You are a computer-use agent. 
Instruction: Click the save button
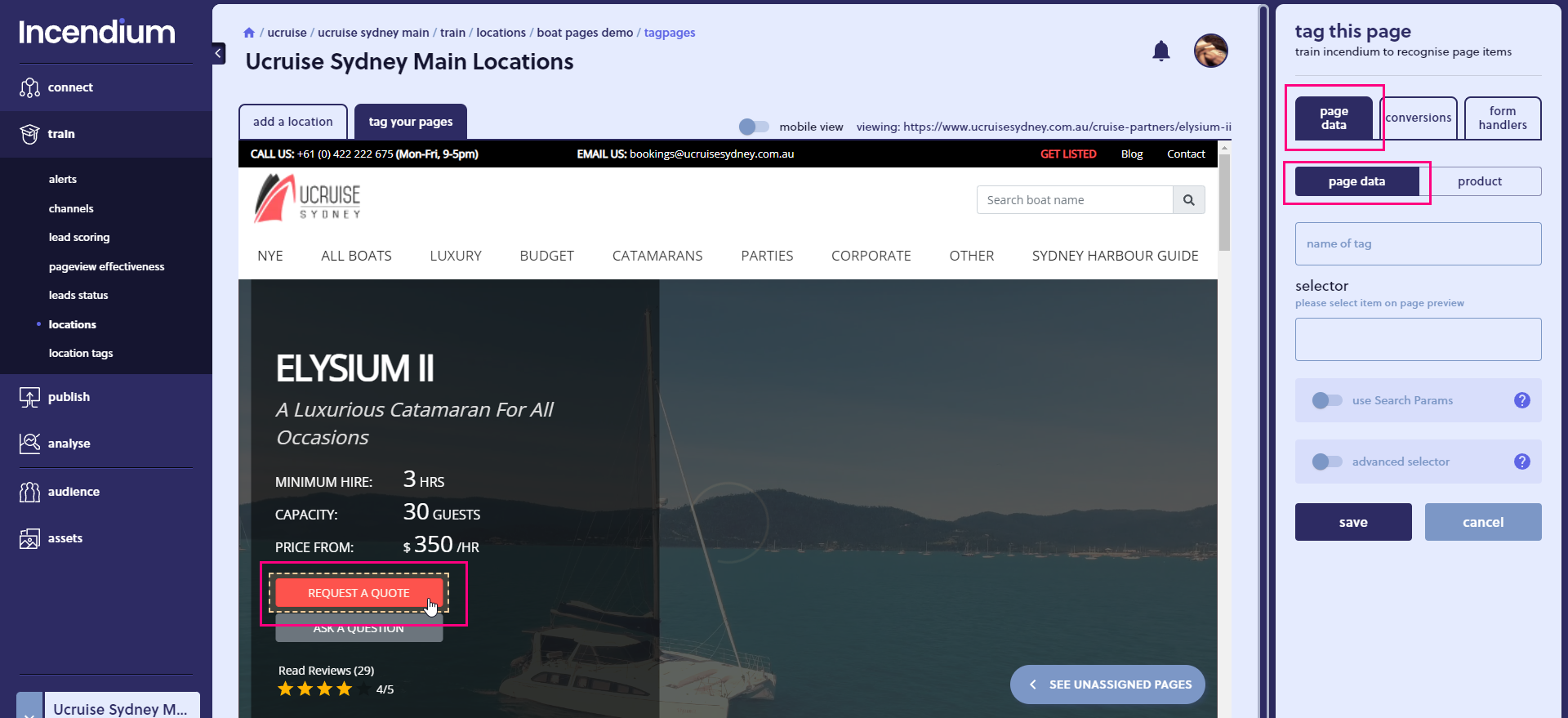[x=1353, y=522]
